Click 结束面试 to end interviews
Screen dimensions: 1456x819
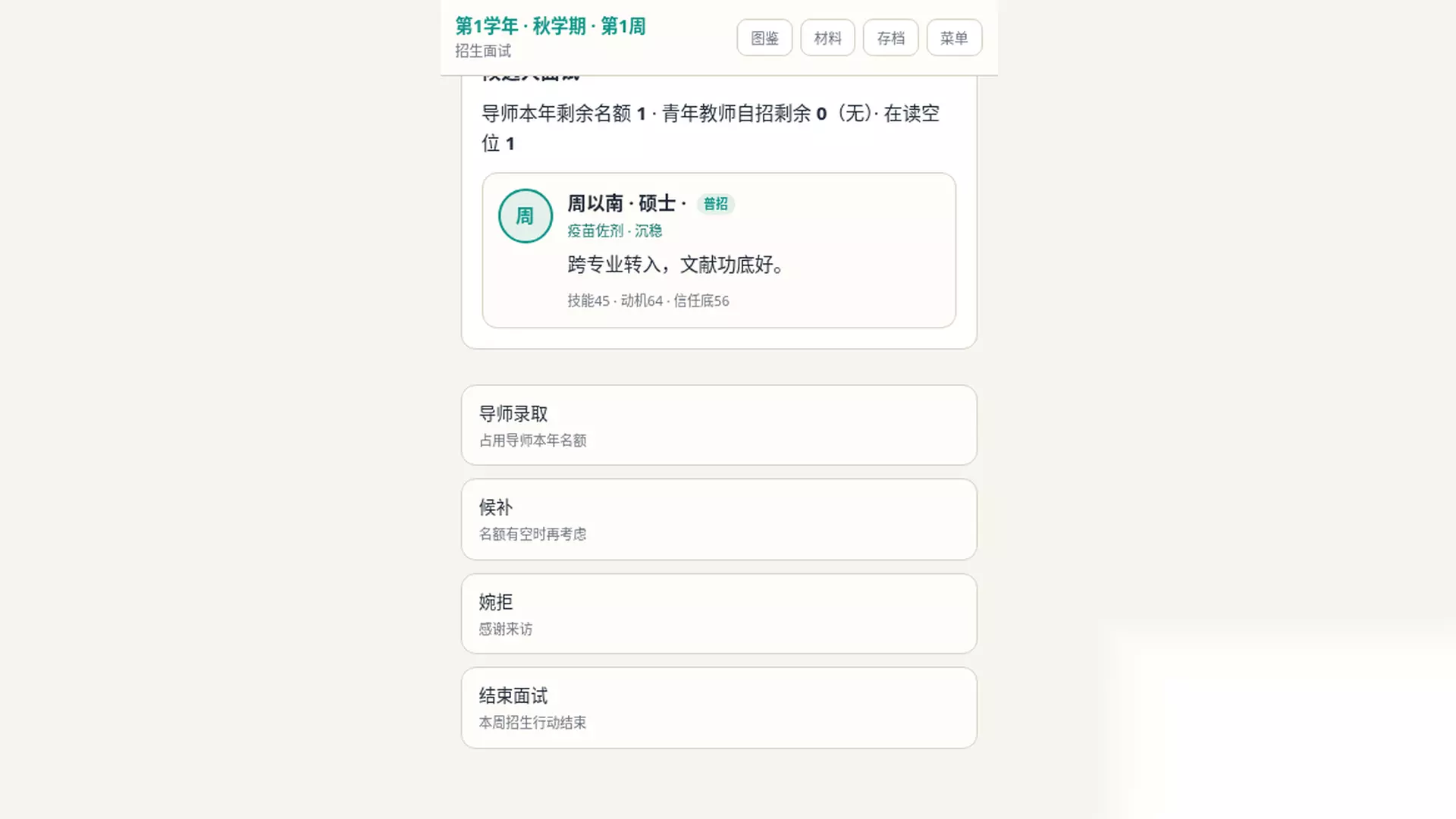click(719, 708)
